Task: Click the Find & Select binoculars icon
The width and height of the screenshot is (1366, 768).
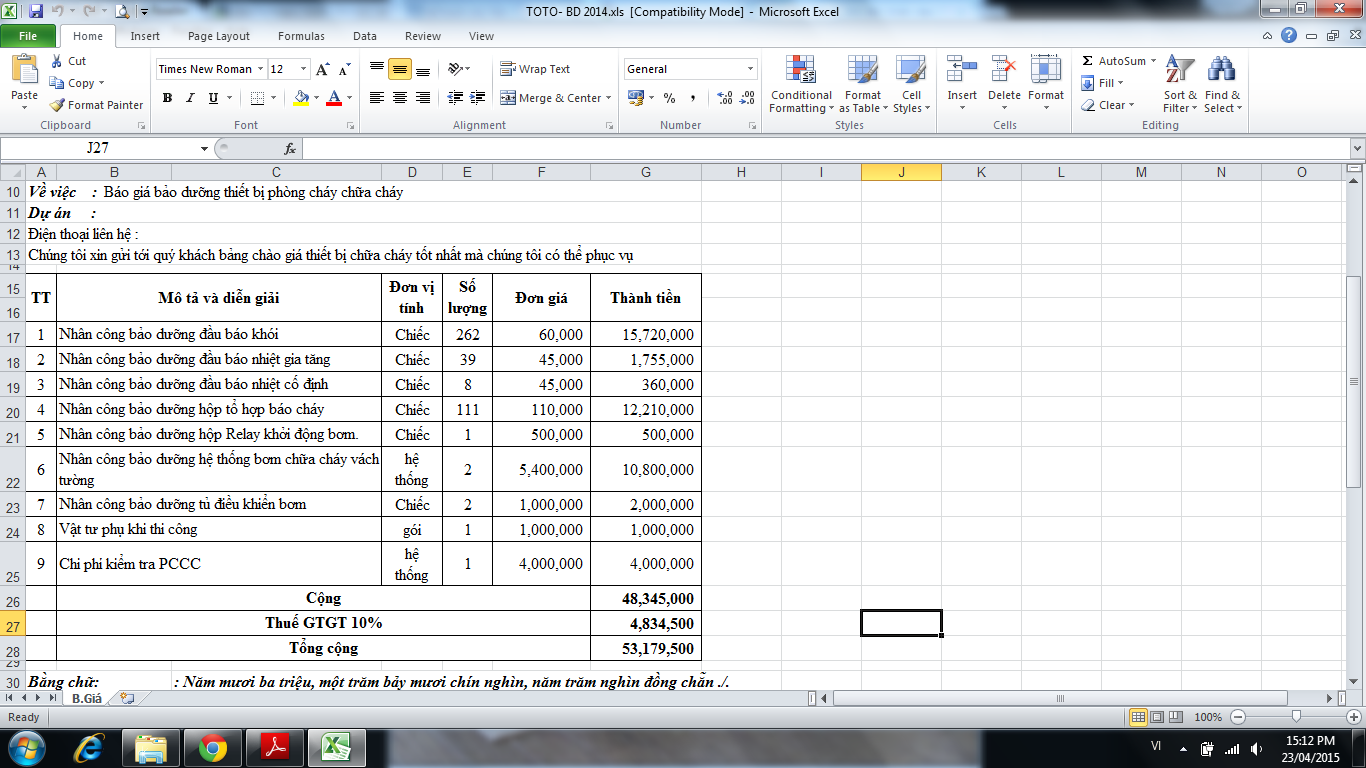Action: coord(1221,70)
